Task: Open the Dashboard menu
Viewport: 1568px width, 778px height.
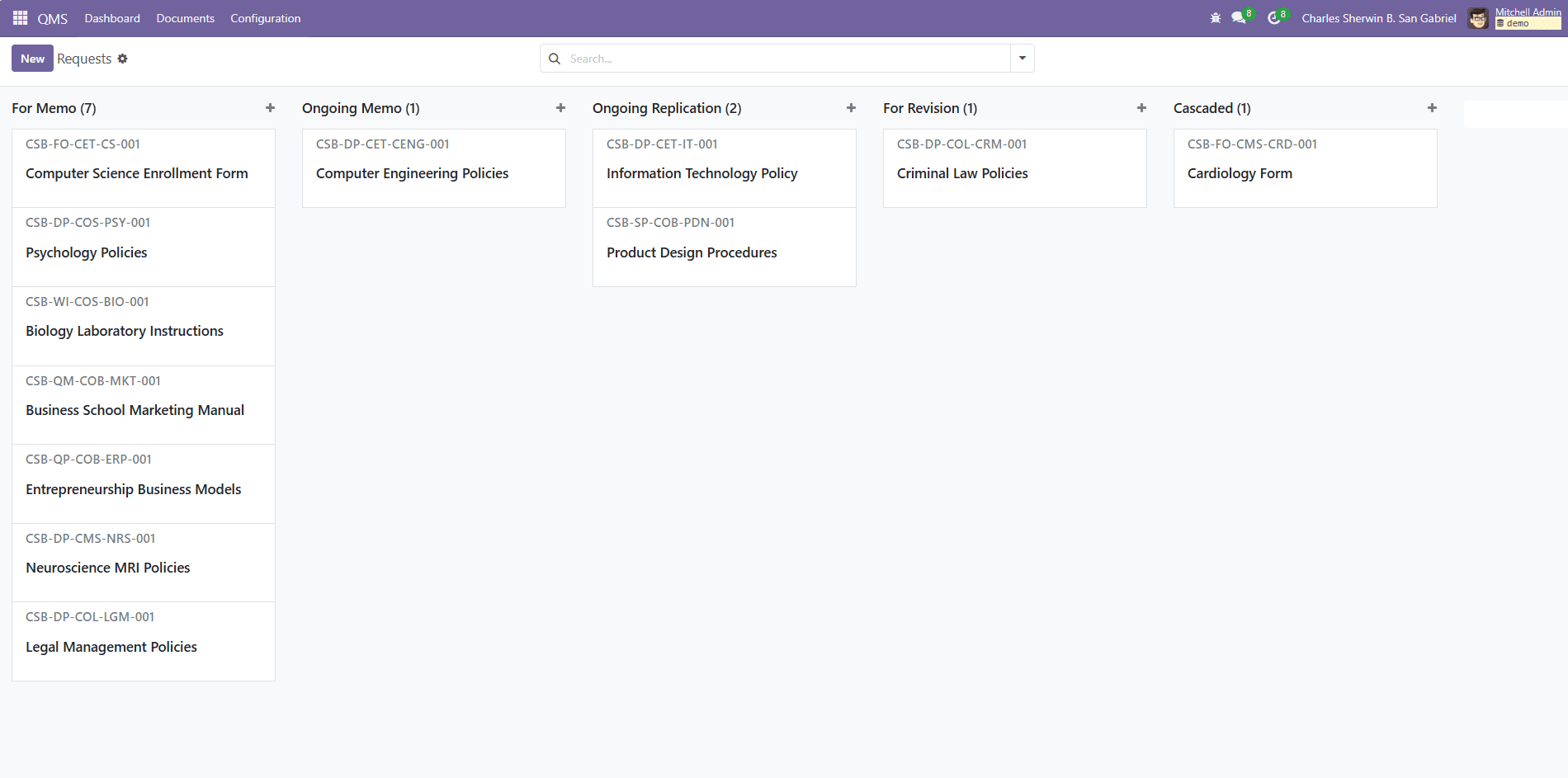Action: (x=112, y=18)
